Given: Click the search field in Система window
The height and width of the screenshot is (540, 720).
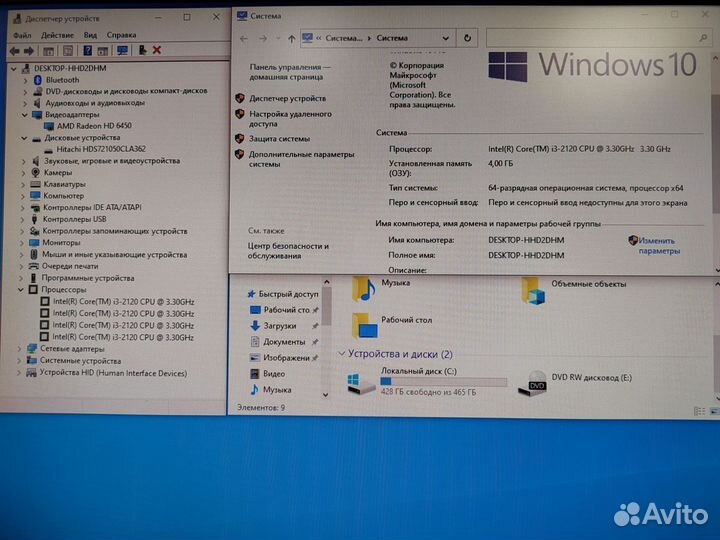Looking at the screenshot, I should 598,38.
